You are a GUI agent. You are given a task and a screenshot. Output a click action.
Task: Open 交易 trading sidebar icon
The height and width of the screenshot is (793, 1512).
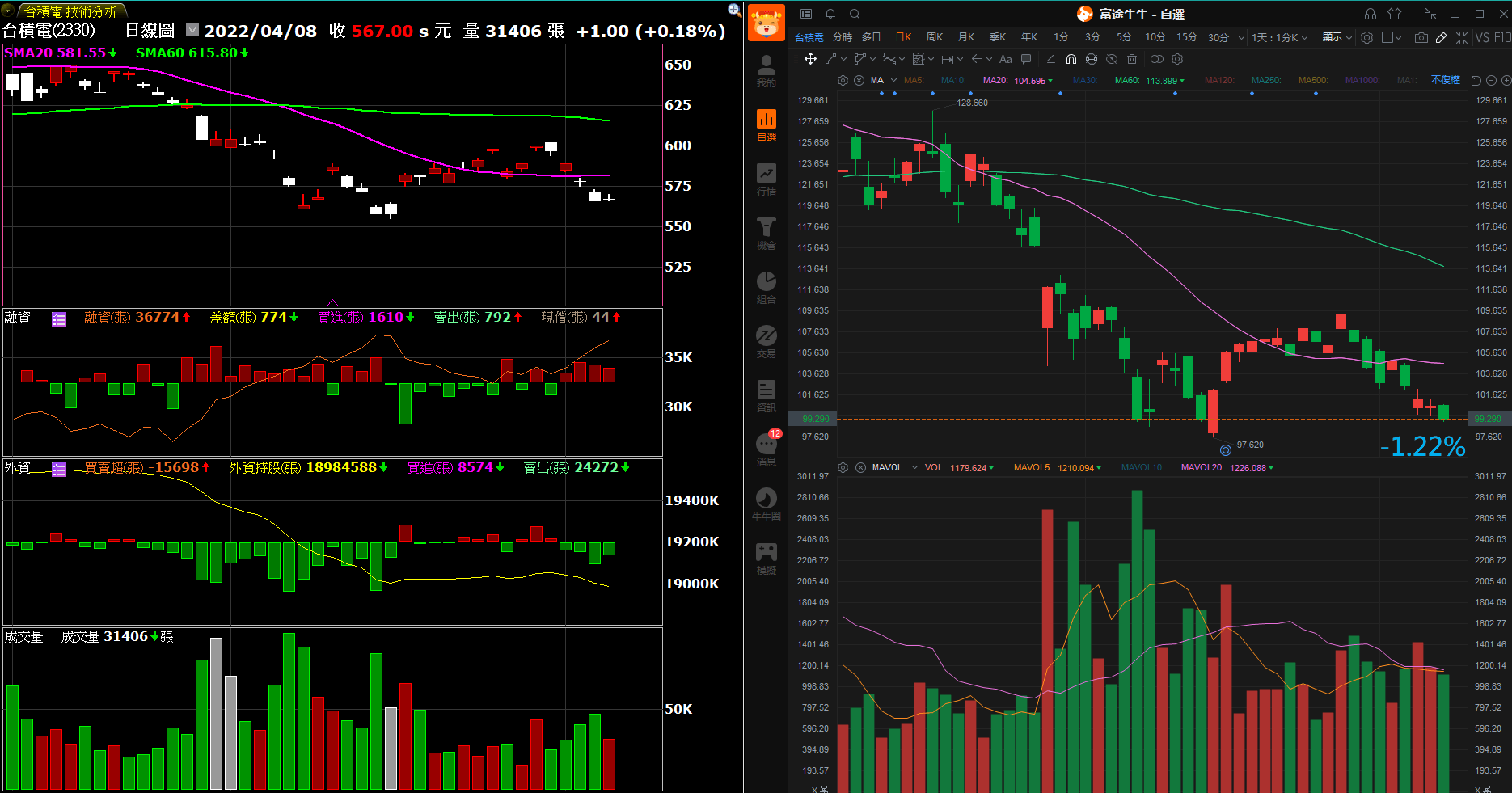click(x=766, y=342)
